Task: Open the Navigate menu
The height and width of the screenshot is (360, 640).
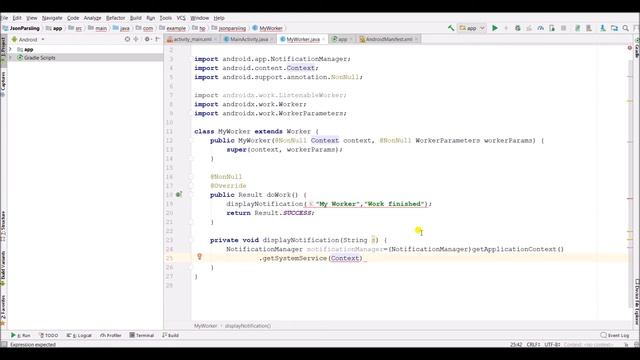Action: pos(52,18)
